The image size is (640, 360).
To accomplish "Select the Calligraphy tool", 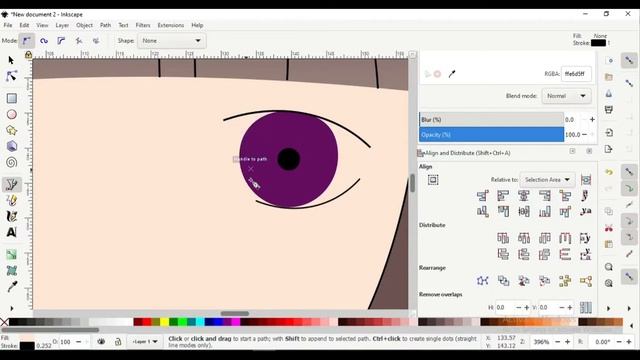I will pos(11,216).
